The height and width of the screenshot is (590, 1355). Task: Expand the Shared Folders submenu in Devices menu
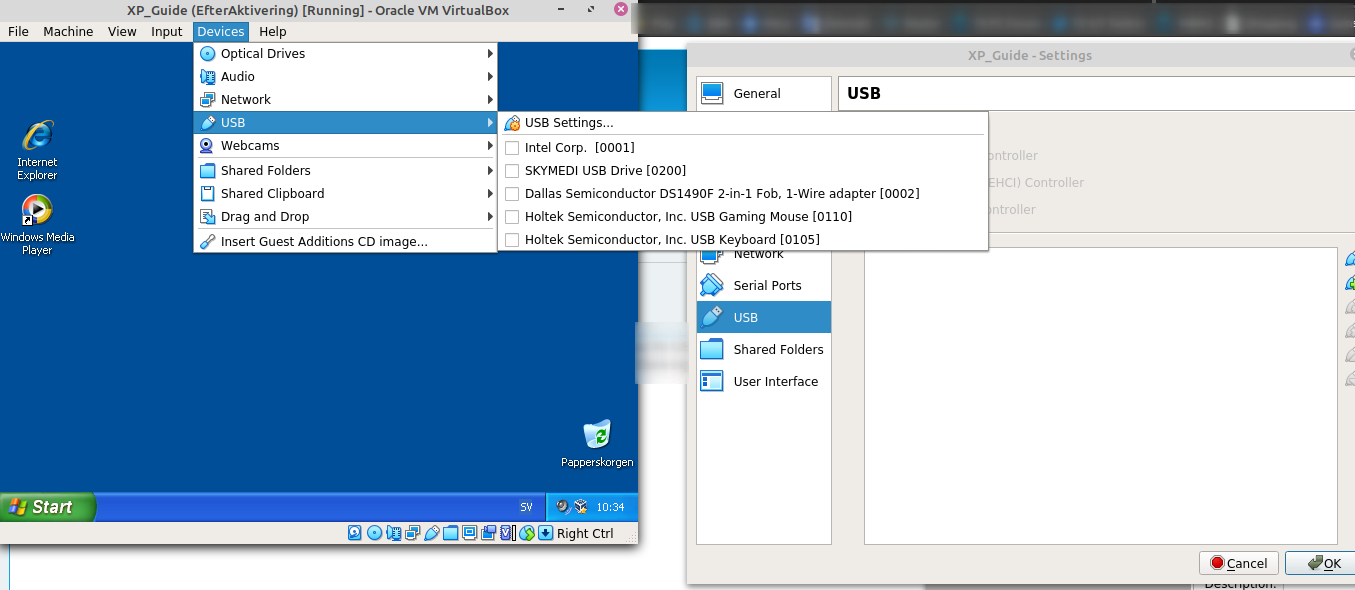(x=346, y=170)
